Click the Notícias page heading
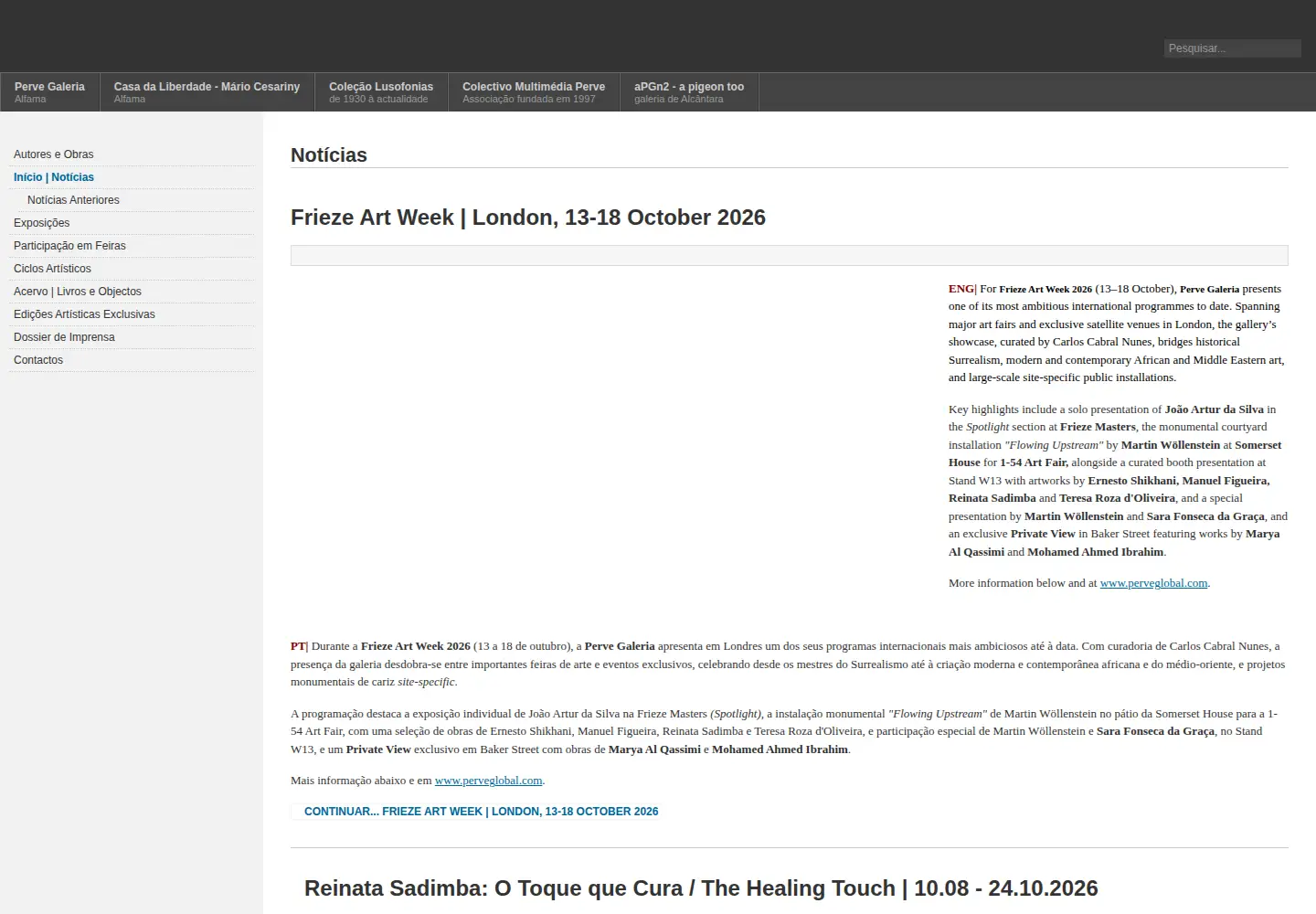This screenshot has height=914, width=1316. pyautogui.click(x=329, y=155)
